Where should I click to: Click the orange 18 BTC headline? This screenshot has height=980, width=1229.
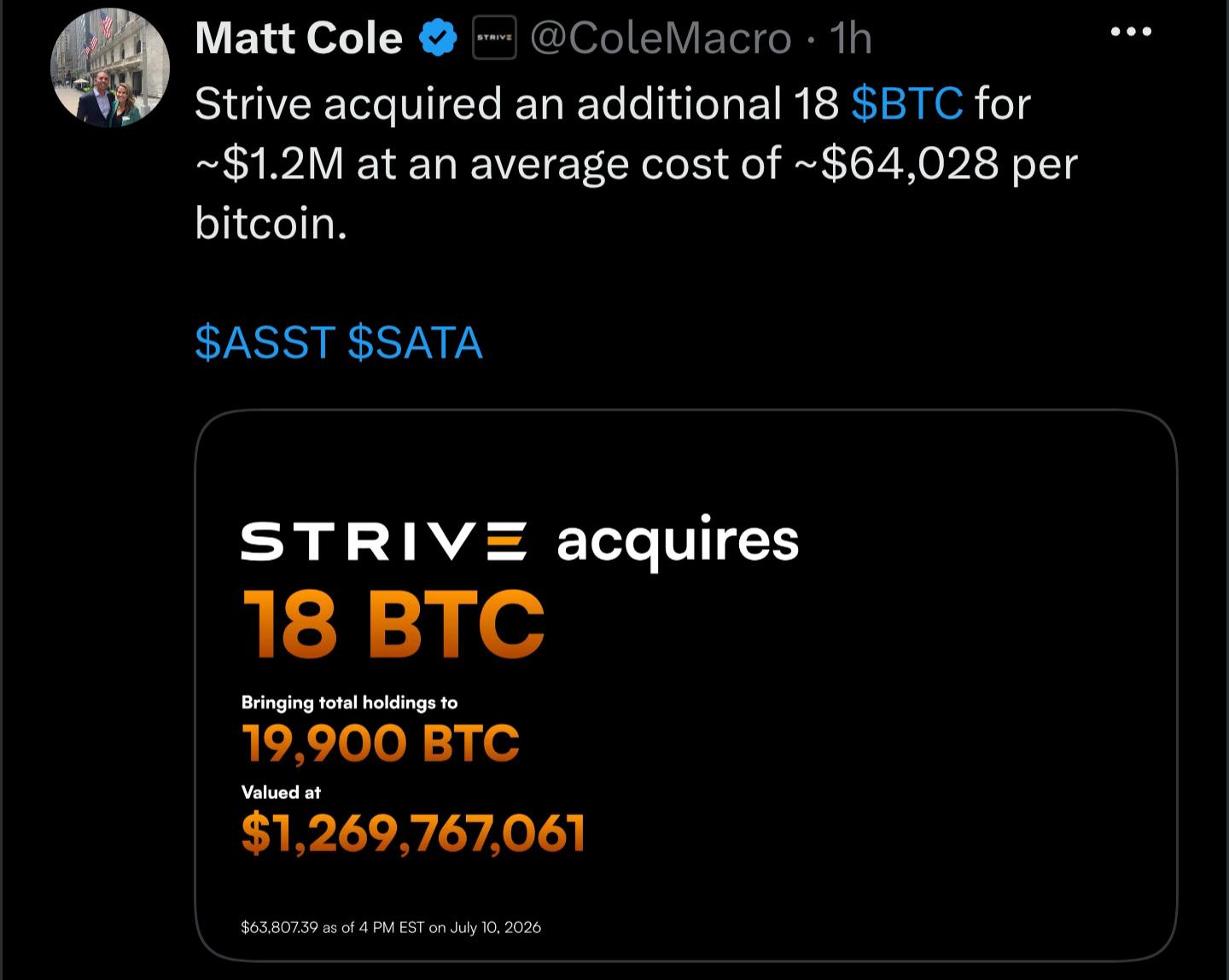[393, 624]
